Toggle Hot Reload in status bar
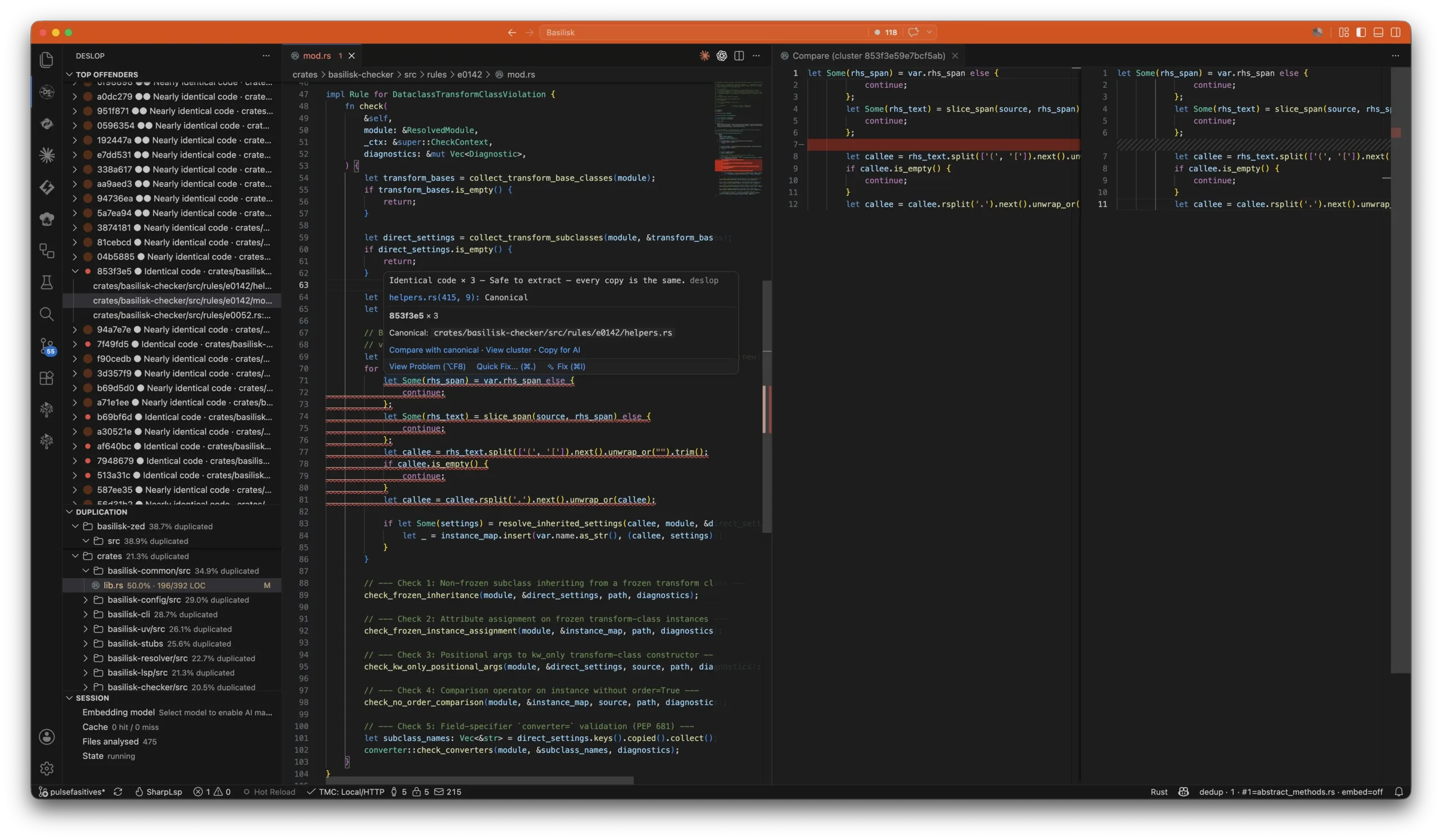This screenshot has width=1442, height=840. coord(269,792)
